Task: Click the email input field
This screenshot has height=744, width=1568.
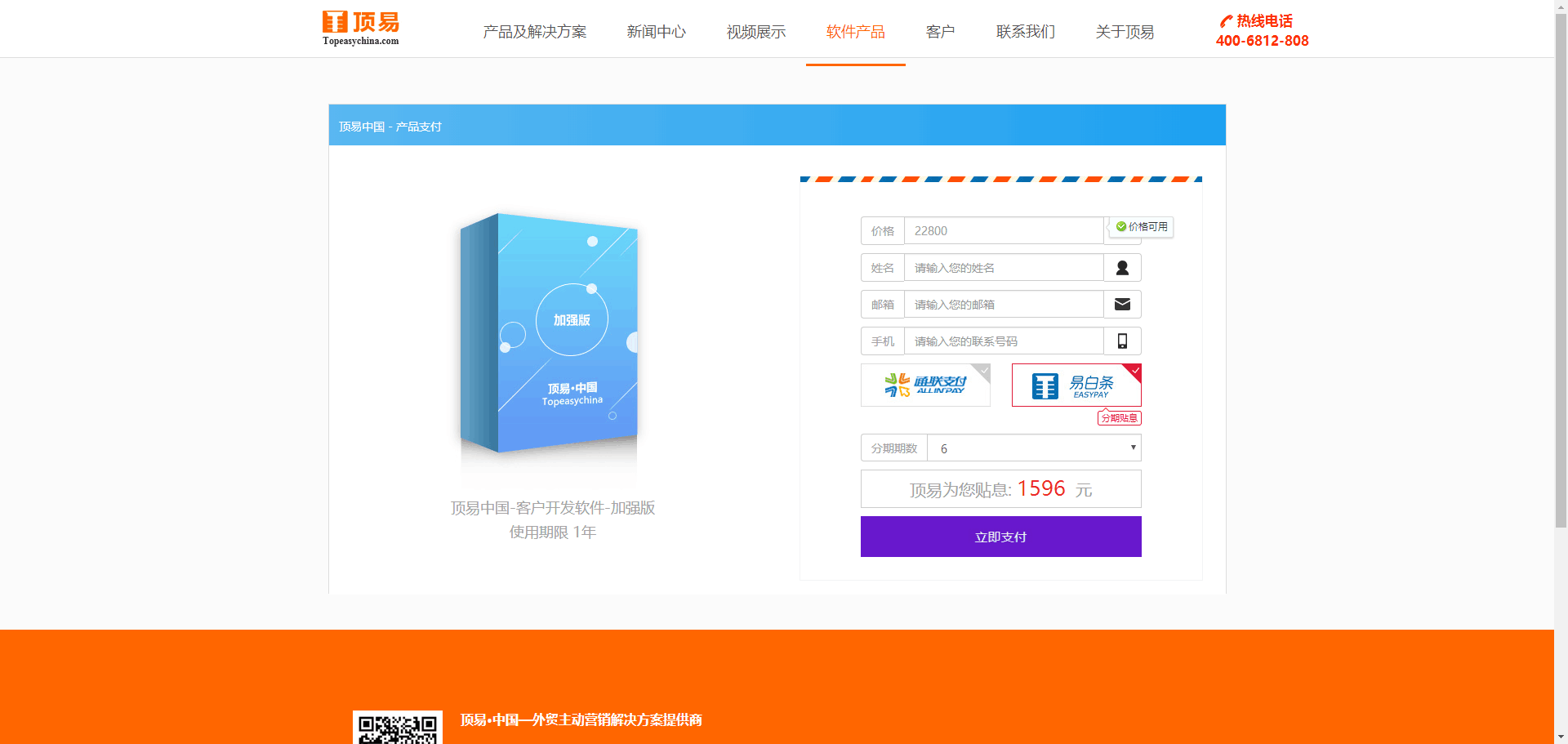Action: tap(1004, 305)
